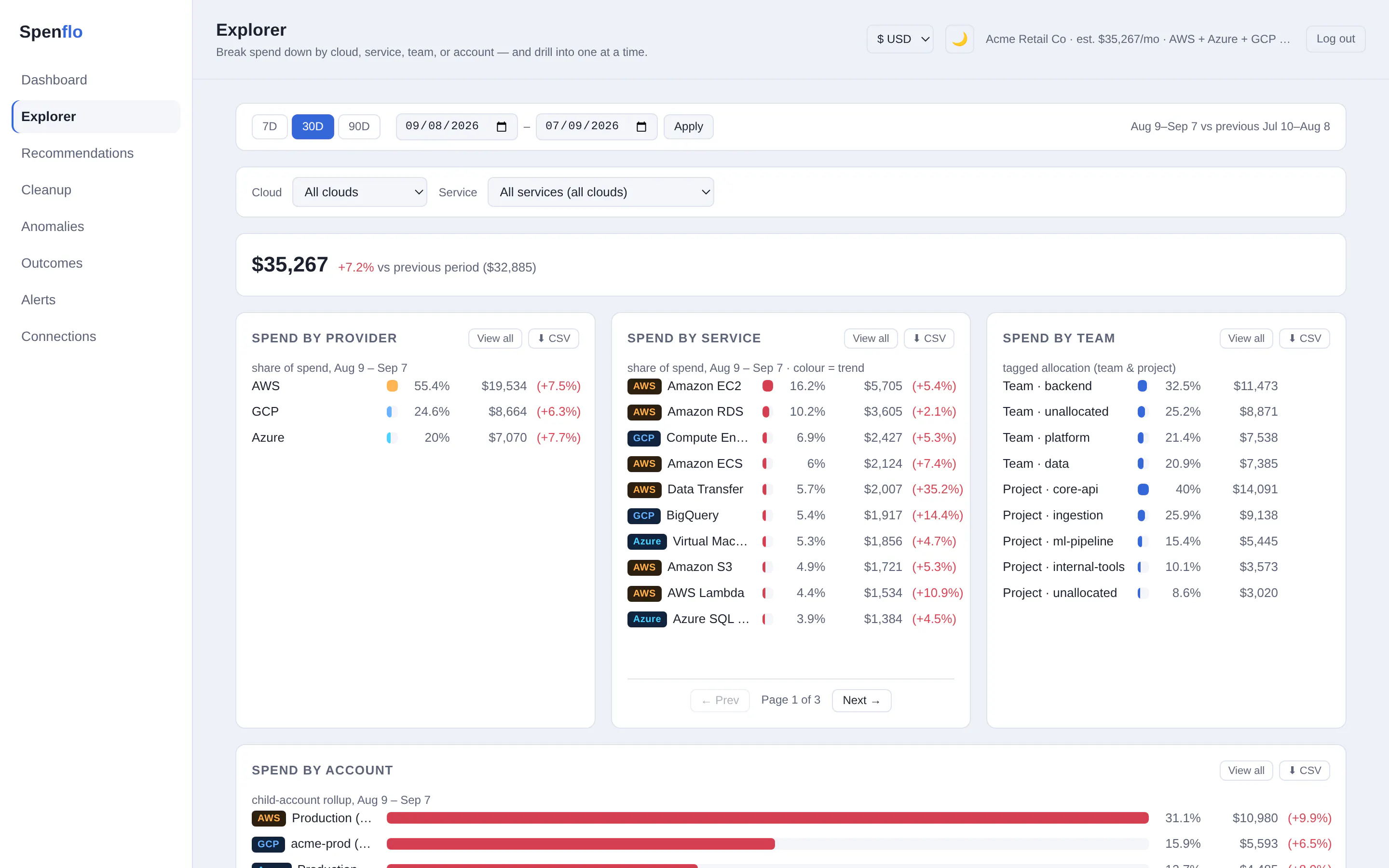The width and height of the screenshot is (1389, 868).
Task: Click the disabled Prev page button
Action: tap(720, 700)
